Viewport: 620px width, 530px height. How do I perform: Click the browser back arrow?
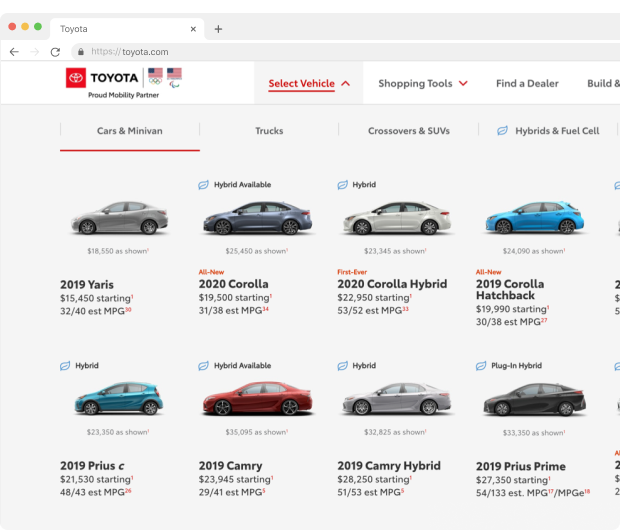[14, 51]
